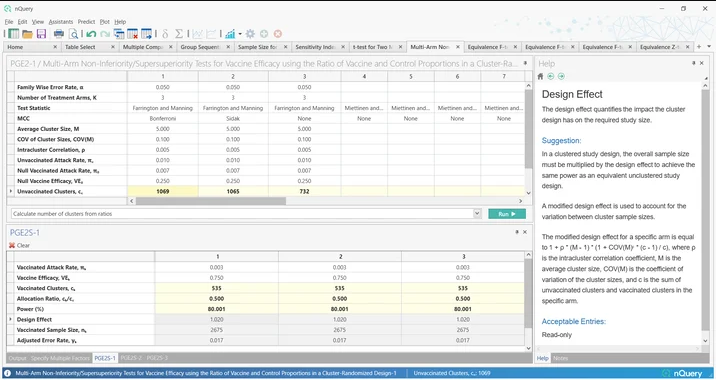716x380 pixels.
Task: Pin the PGE2S-1 panel
Action: [517, 232]
